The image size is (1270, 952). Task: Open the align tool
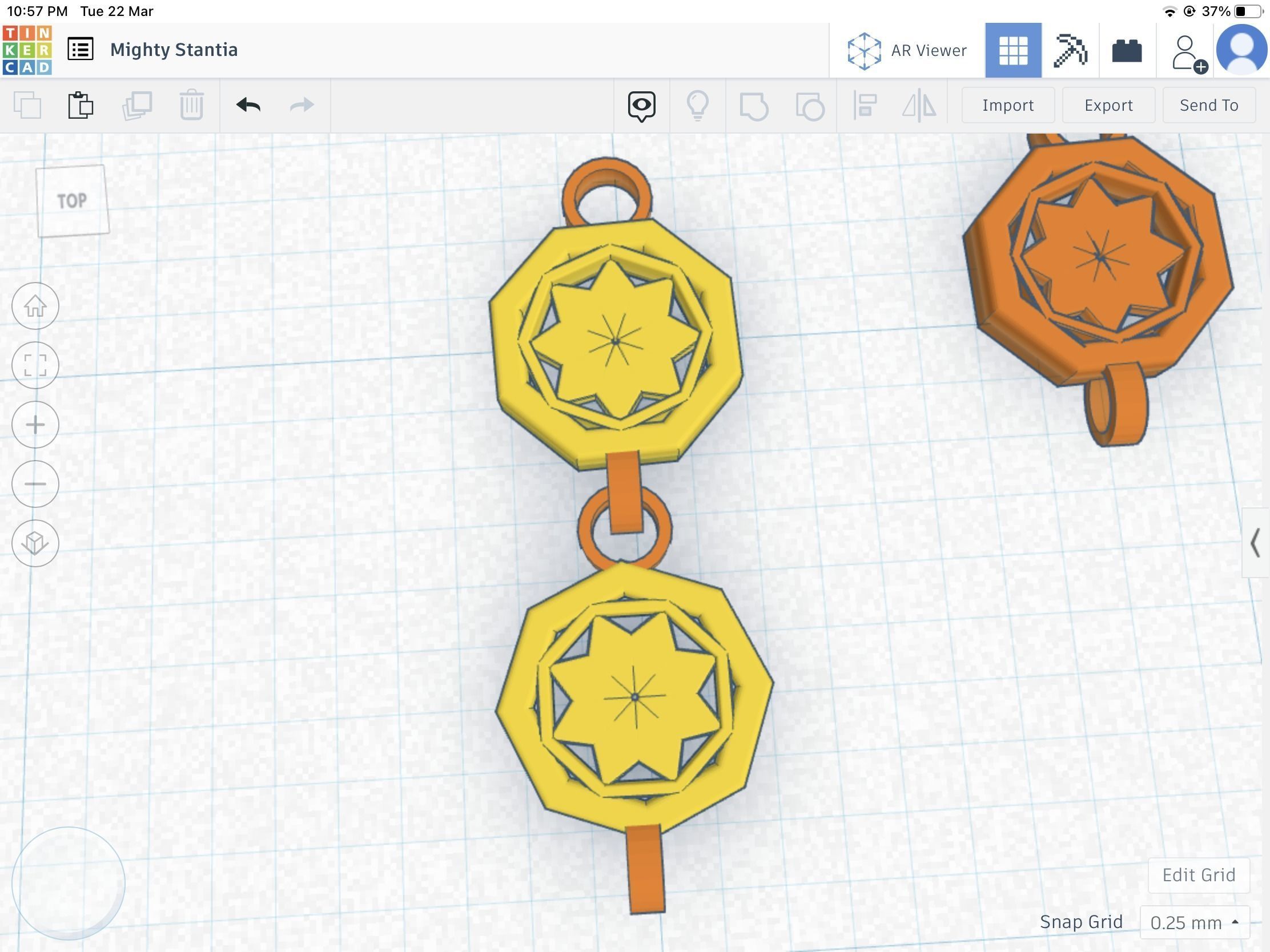[864, 105]
